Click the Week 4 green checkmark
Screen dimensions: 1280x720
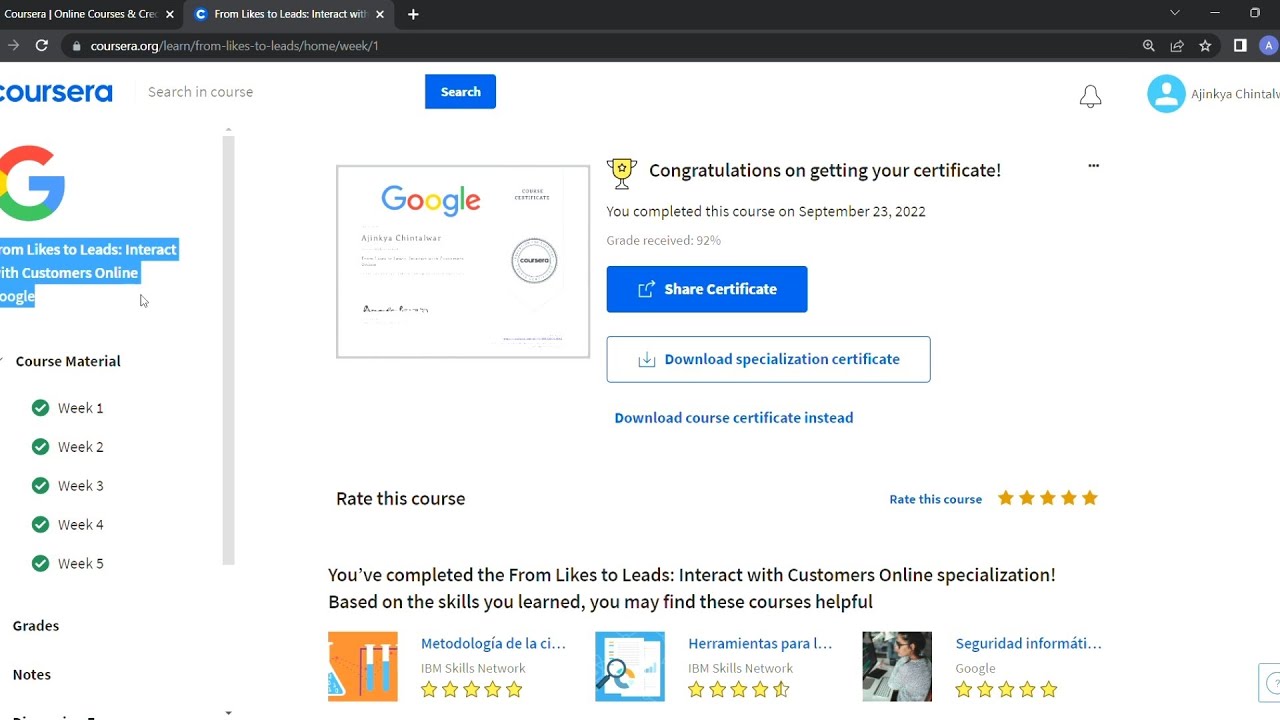(x=40, y=524)
